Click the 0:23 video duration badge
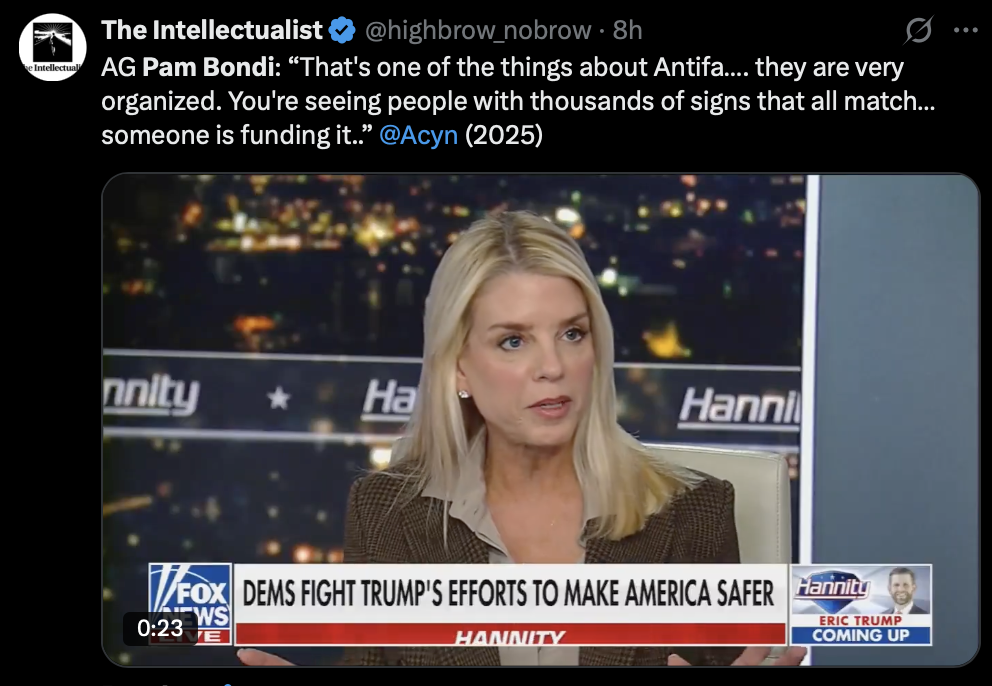 point(160,628)
